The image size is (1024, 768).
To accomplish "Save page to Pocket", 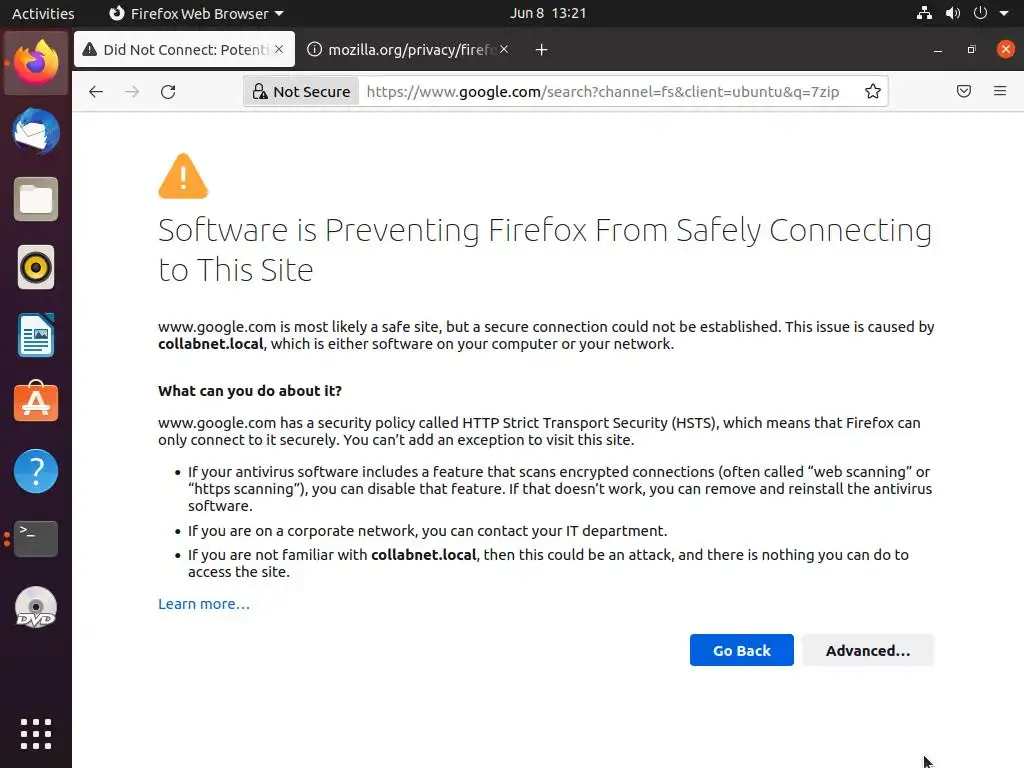I will click(x=964, y=92).
